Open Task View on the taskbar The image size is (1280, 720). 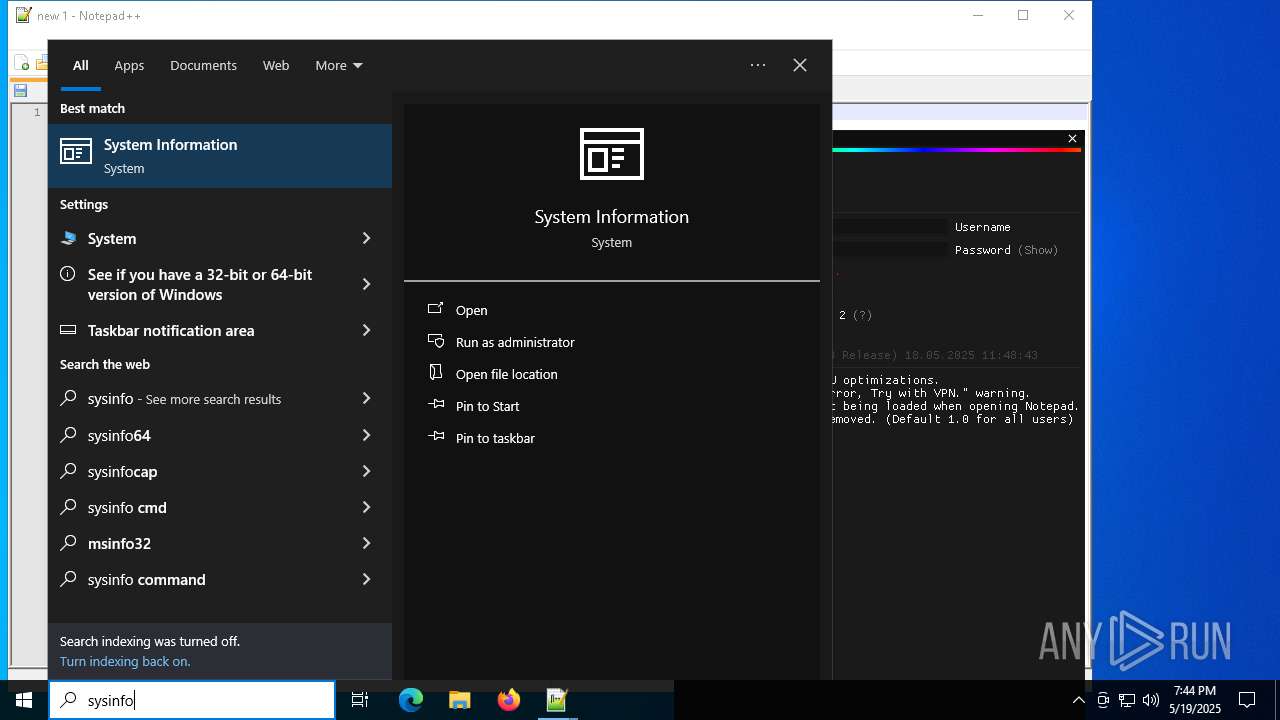(360, 700)
